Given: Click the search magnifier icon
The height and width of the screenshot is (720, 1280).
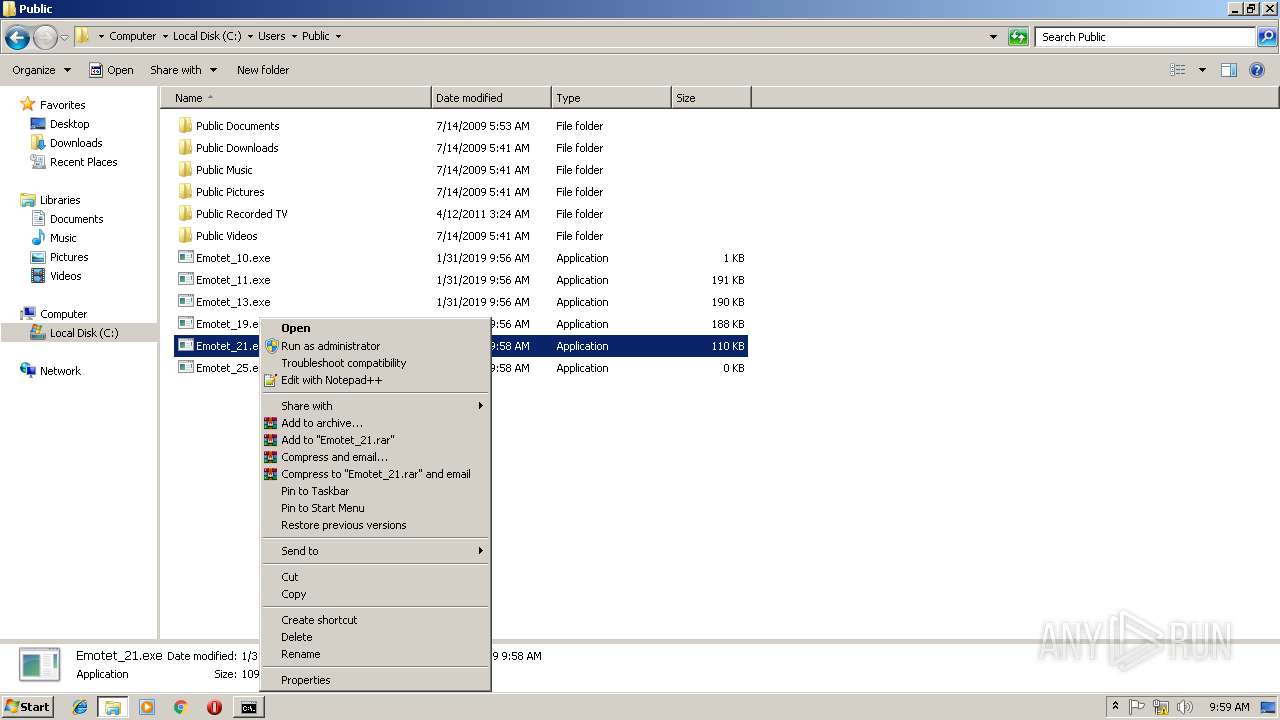Looking at the screenshot, I should coord(1267,37).
